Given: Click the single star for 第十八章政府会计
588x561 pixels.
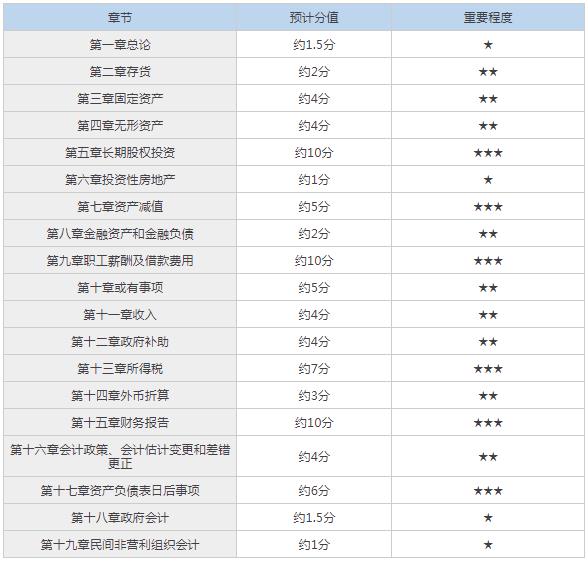Looking at the screenshot, I should pos(488,518).
